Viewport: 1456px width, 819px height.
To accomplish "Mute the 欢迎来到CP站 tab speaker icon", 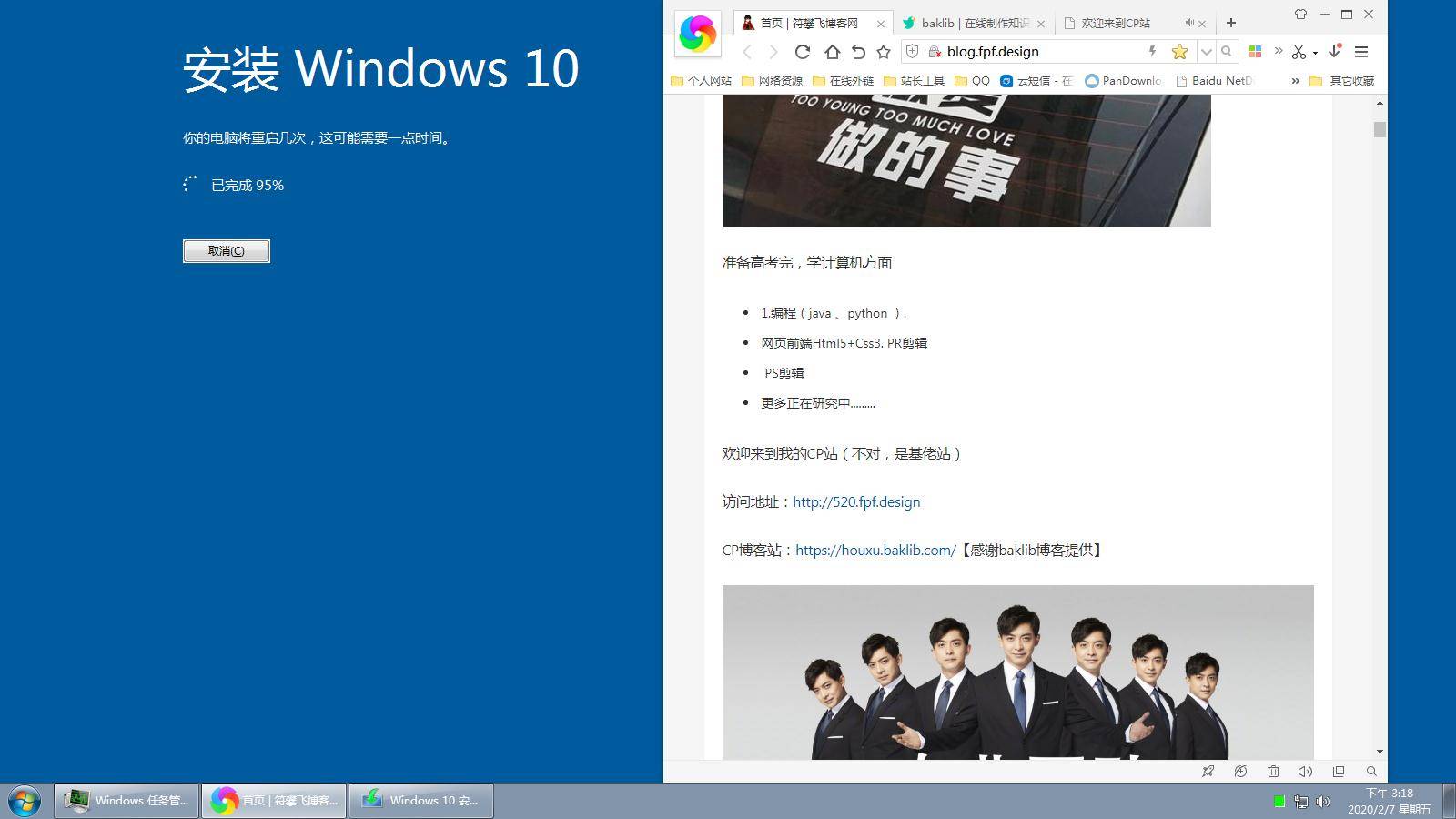I will (1189, 23).
